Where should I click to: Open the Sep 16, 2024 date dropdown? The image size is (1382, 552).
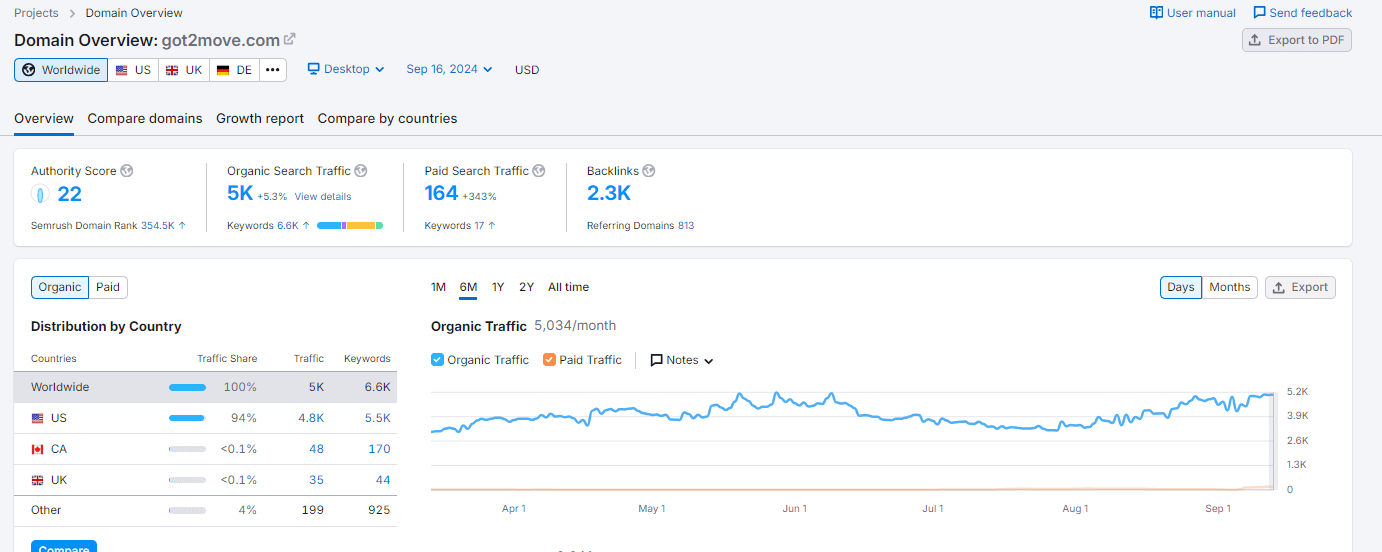[449, 69]
